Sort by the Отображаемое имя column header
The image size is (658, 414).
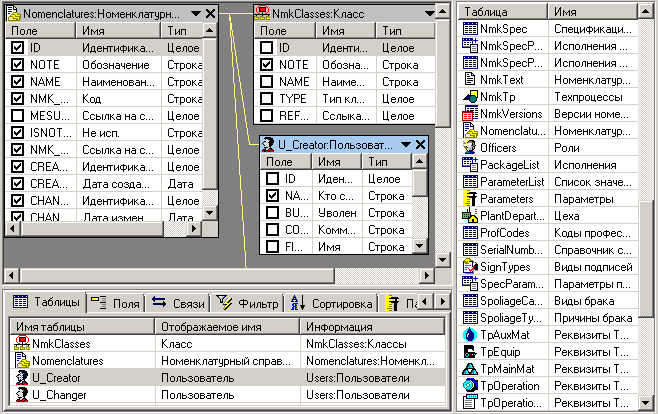point(227,327)
